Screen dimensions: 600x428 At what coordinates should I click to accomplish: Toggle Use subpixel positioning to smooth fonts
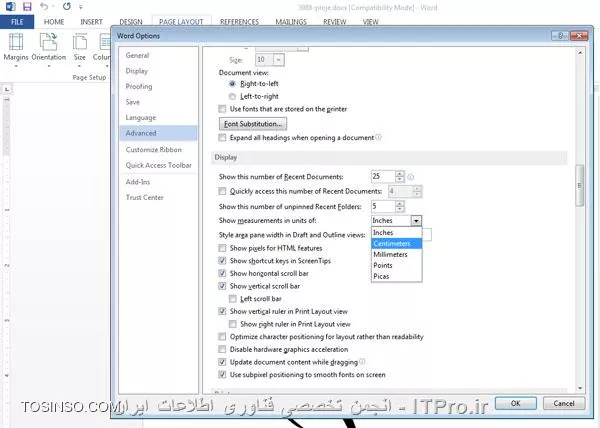pos(222,374)
